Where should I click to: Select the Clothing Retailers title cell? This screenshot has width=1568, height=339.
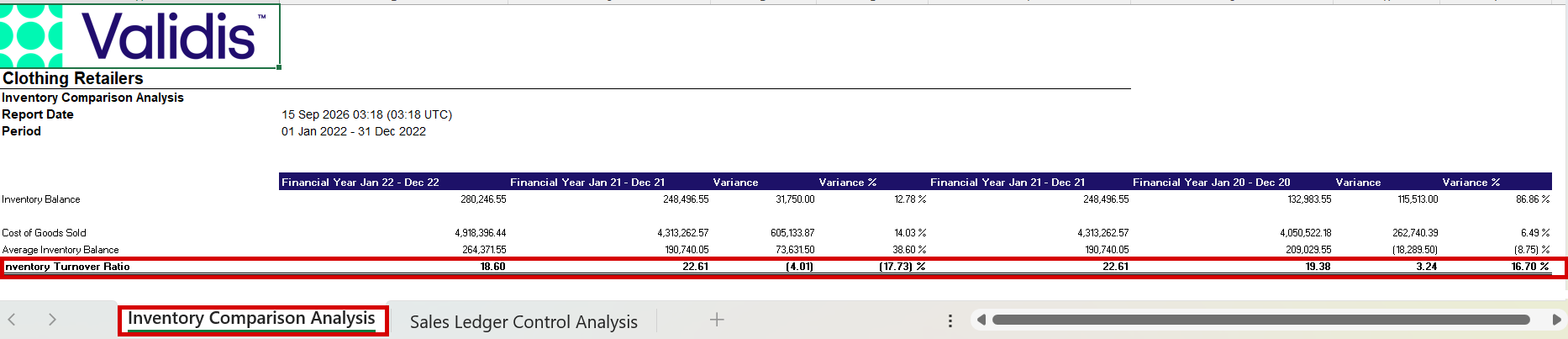(x=73, y=78)
